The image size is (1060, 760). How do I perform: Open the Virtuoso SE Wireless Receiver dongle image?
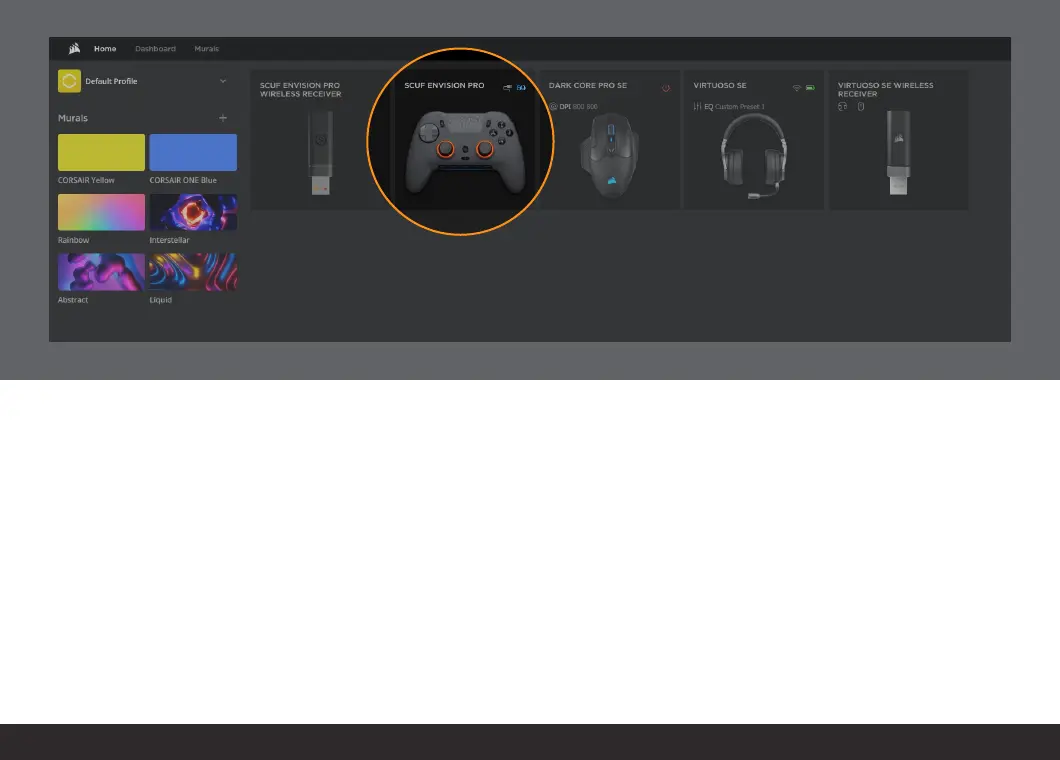898,153
